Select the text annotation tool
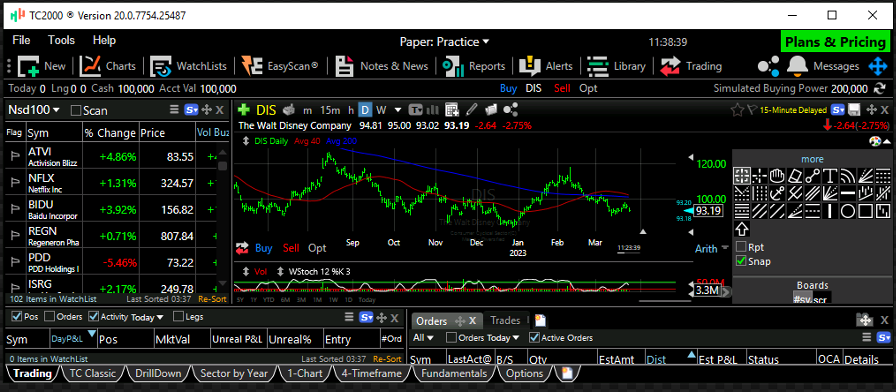This screenshot has height=392, width=896. 830,176
